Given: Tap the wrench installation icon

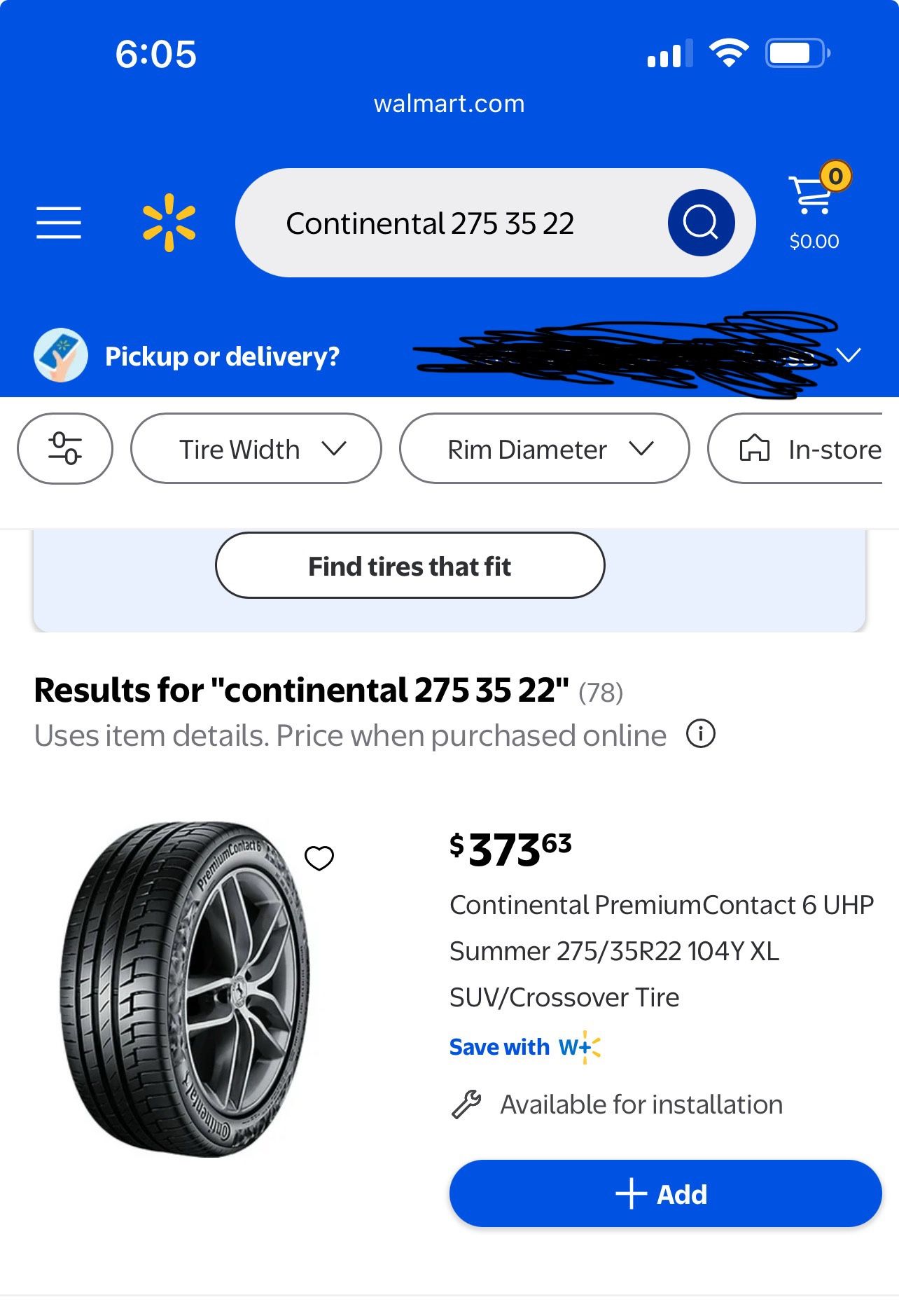Looking at the screenshot, I should pyautogui.click(x=466, y=1104).
